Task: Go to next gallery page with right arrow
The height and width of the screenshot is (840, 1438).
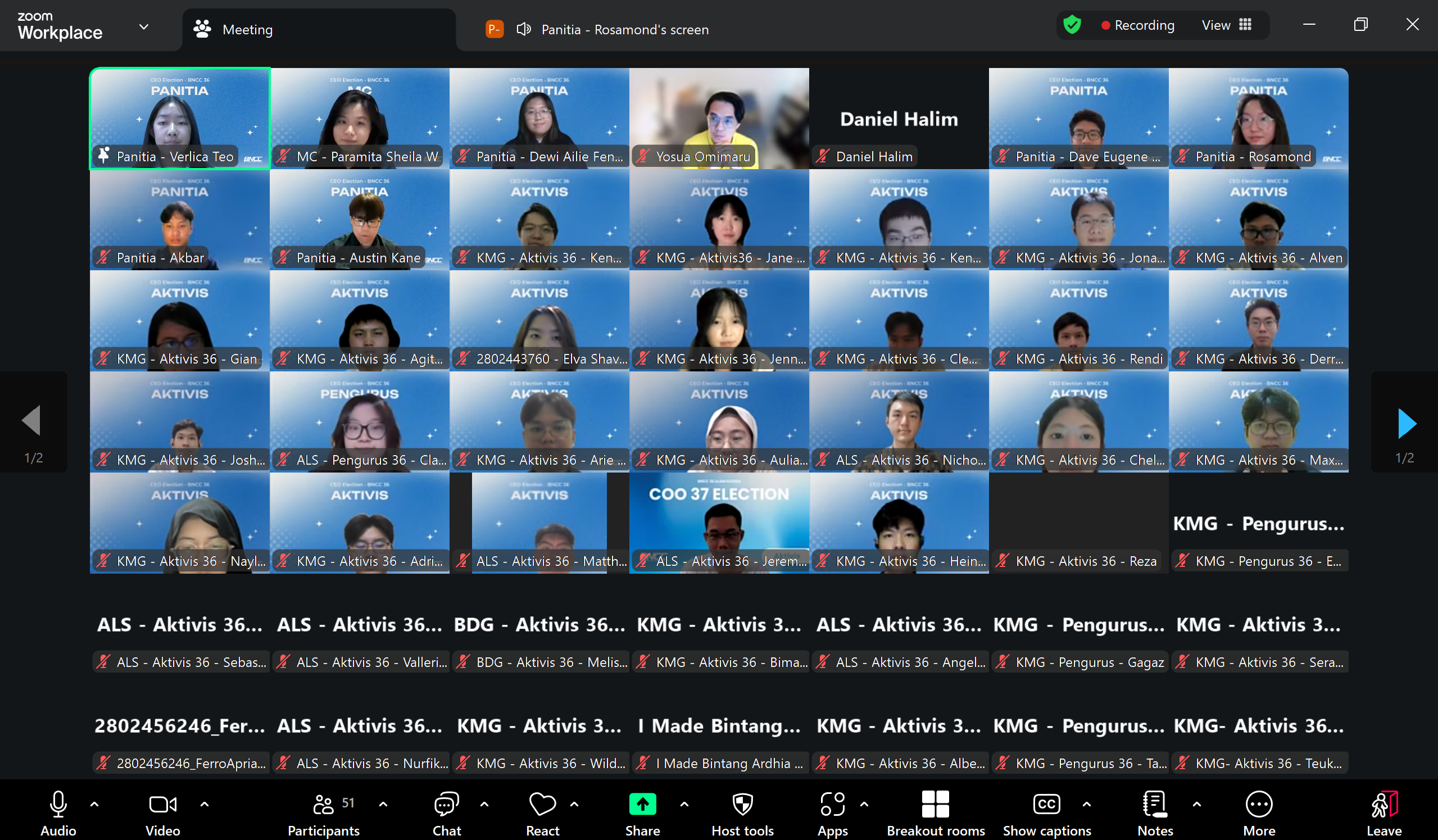Action: tap(1407, 424)
